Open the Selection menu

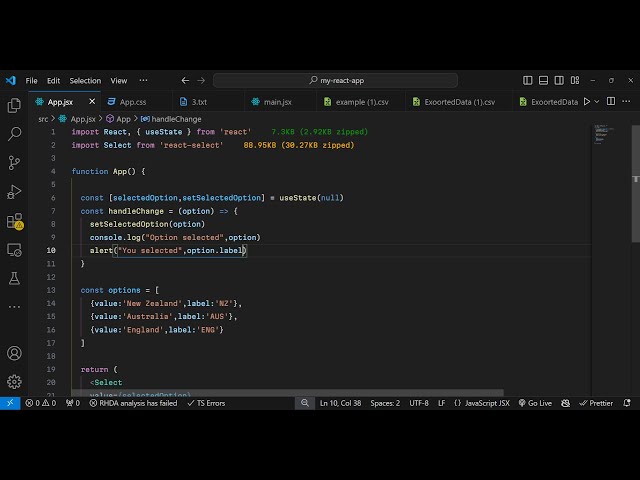(85, 81)
